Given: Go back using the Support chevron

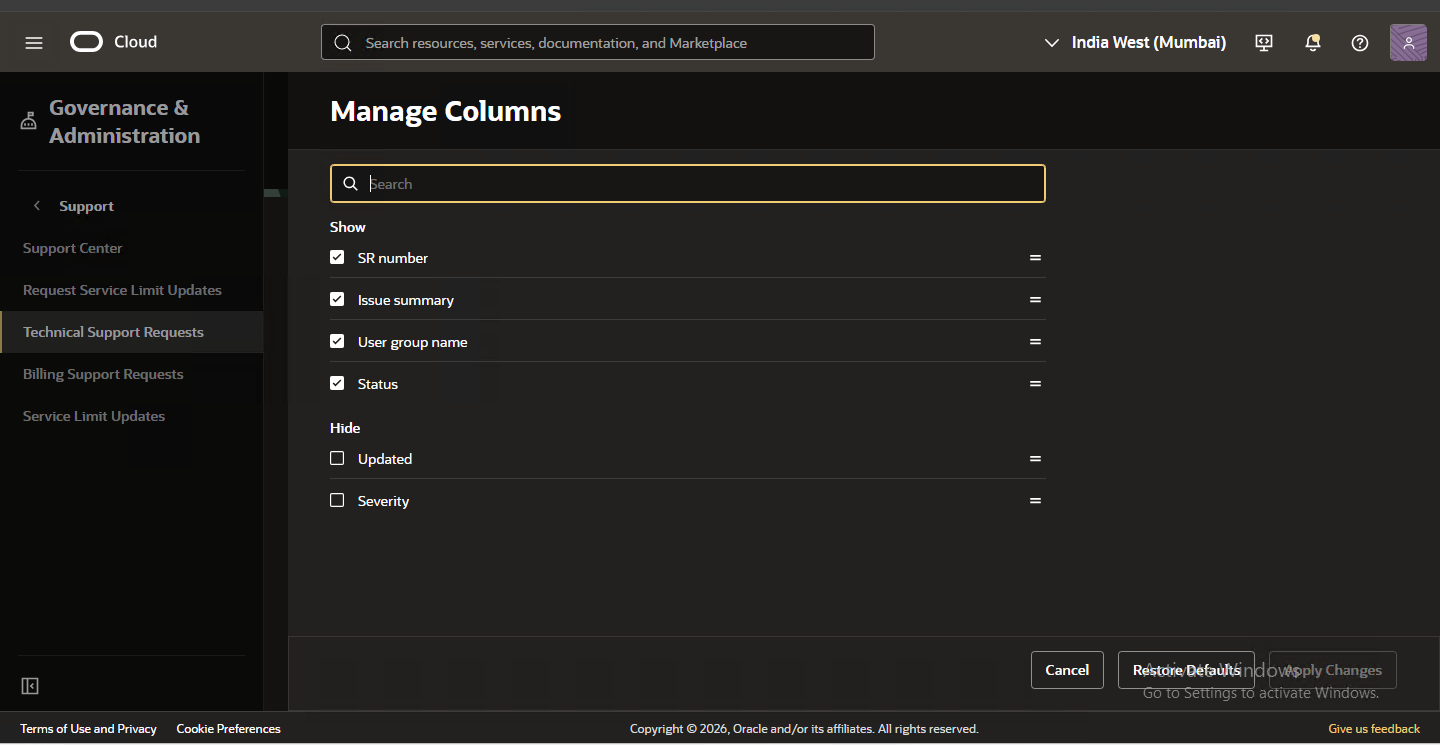Looking at the screenshot, I should pyautogui.click(x=37, y=206).
